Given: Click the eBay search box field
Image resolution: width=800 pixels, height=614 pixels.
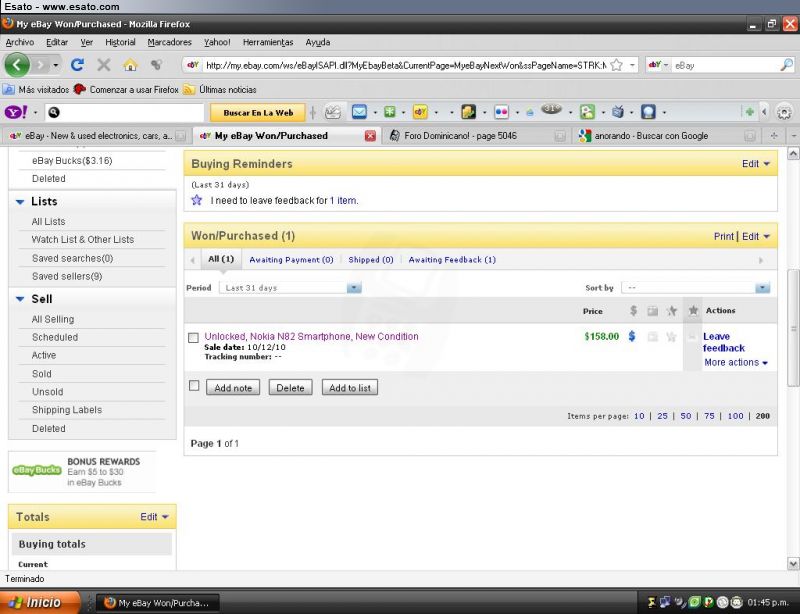Looking at the screenshot, I should (x=726, y=65).
